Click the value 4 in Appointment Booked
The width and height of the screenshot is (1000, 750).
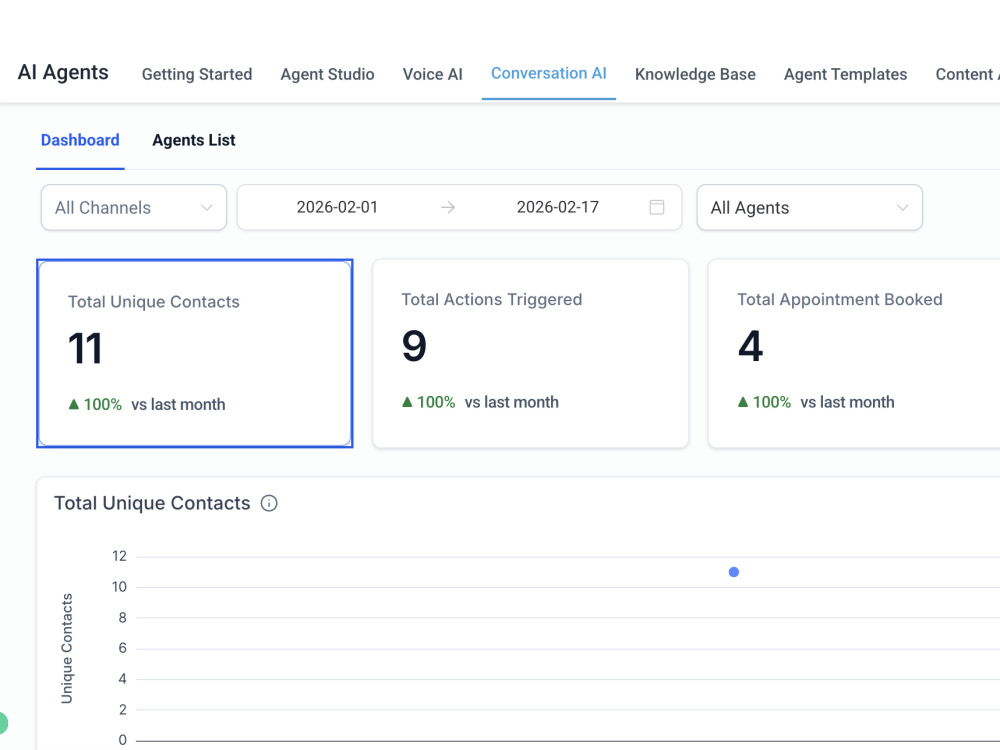(750, 346)
